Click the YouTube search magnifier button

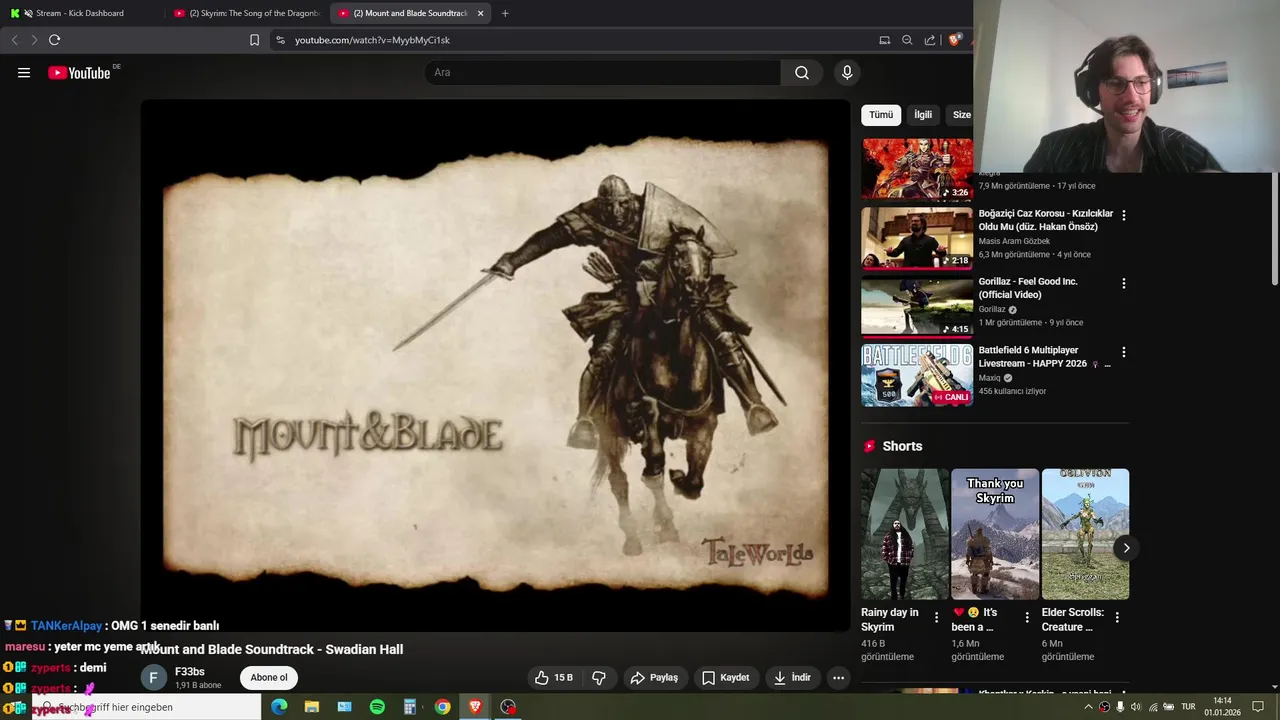click(802, 72)
